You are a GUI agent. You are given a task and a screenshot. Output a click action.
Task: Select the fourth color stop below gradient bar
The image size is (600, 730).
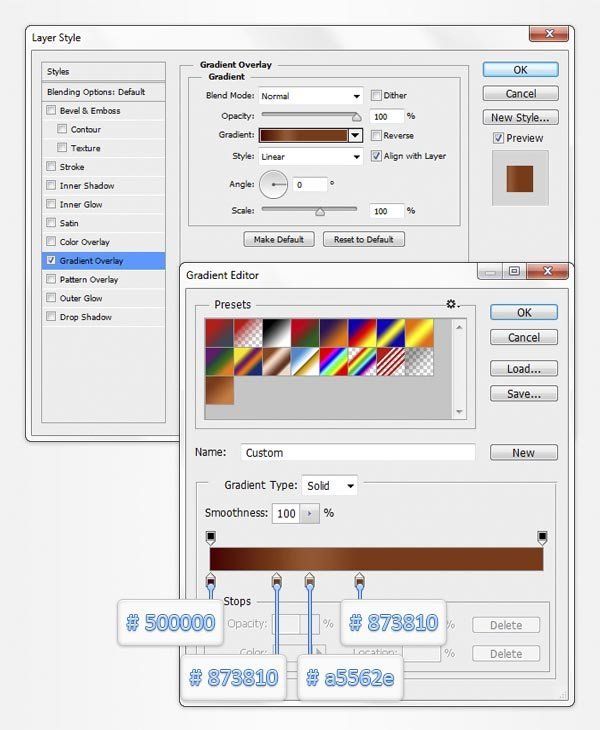(x=359, y=580)
